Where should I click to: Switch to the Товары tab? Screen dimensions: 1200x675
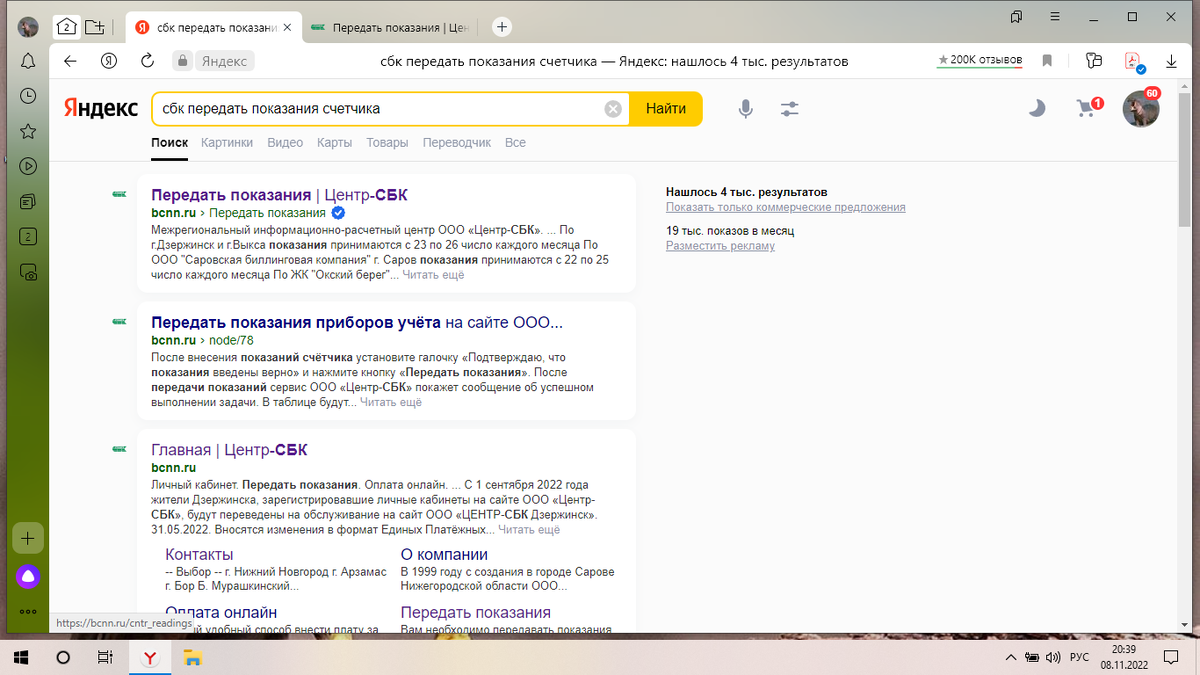(x=387, y=143)
